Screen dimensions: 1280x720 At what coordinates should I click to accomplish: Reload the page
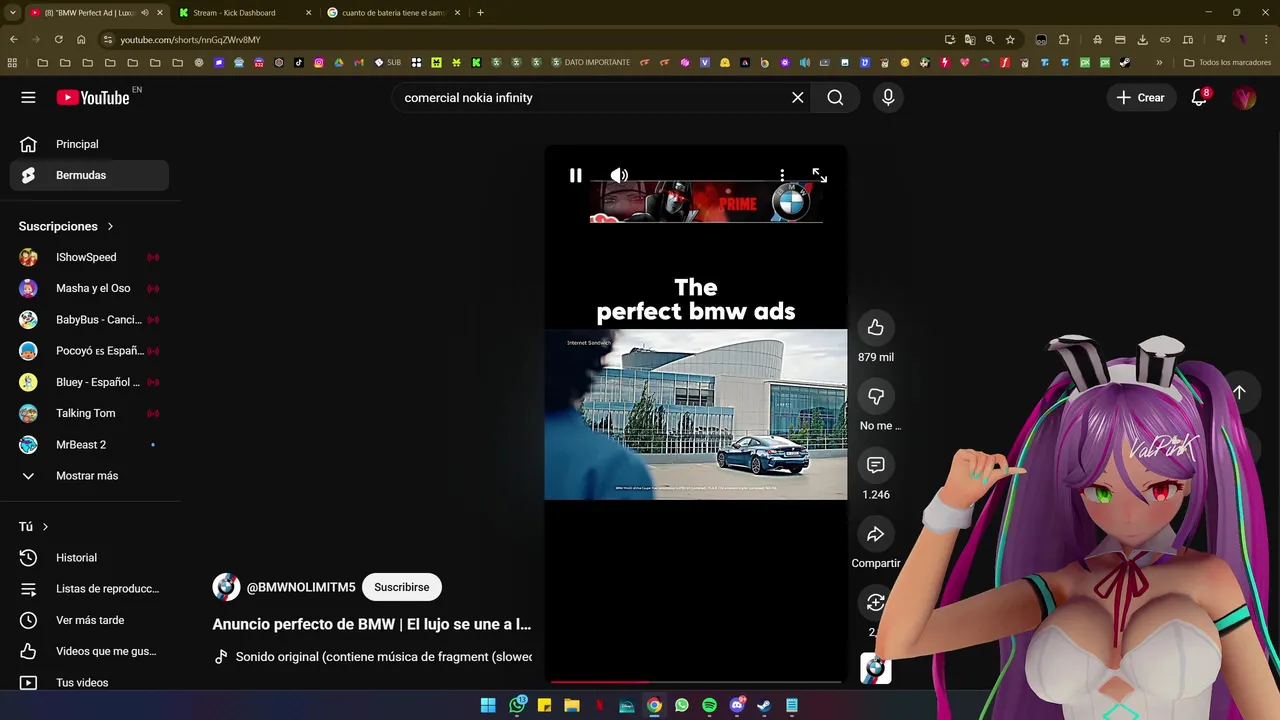click(58, 39)
